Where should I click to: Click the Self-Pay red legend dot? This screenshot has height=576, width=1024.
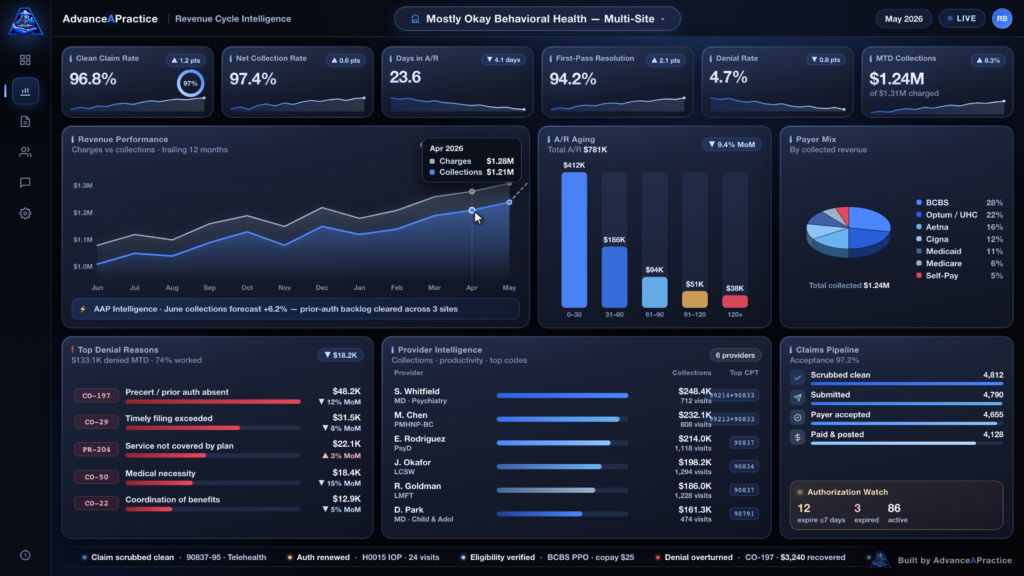919,276
